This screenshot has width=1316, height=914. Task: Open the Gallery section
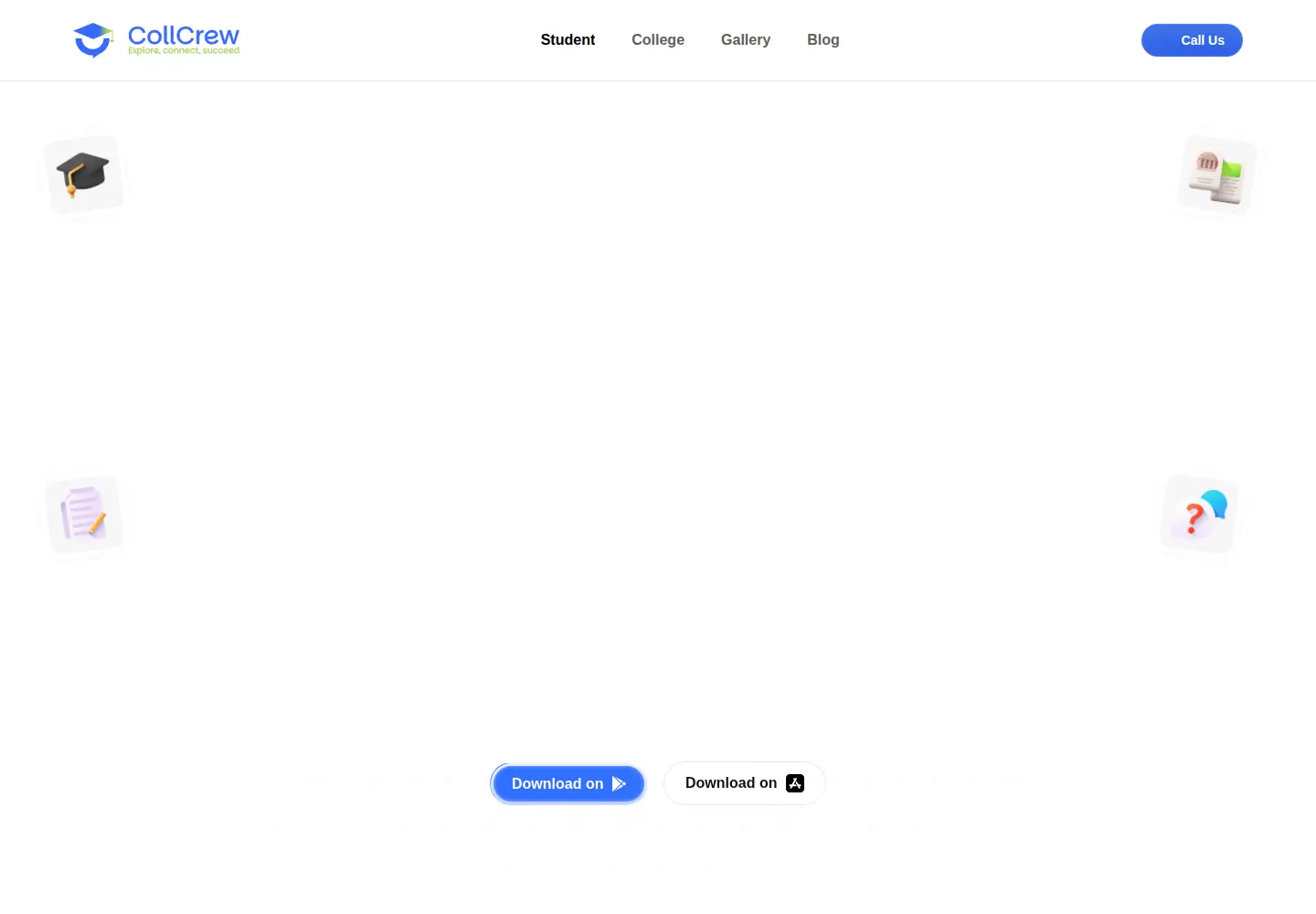click(746, 40)
